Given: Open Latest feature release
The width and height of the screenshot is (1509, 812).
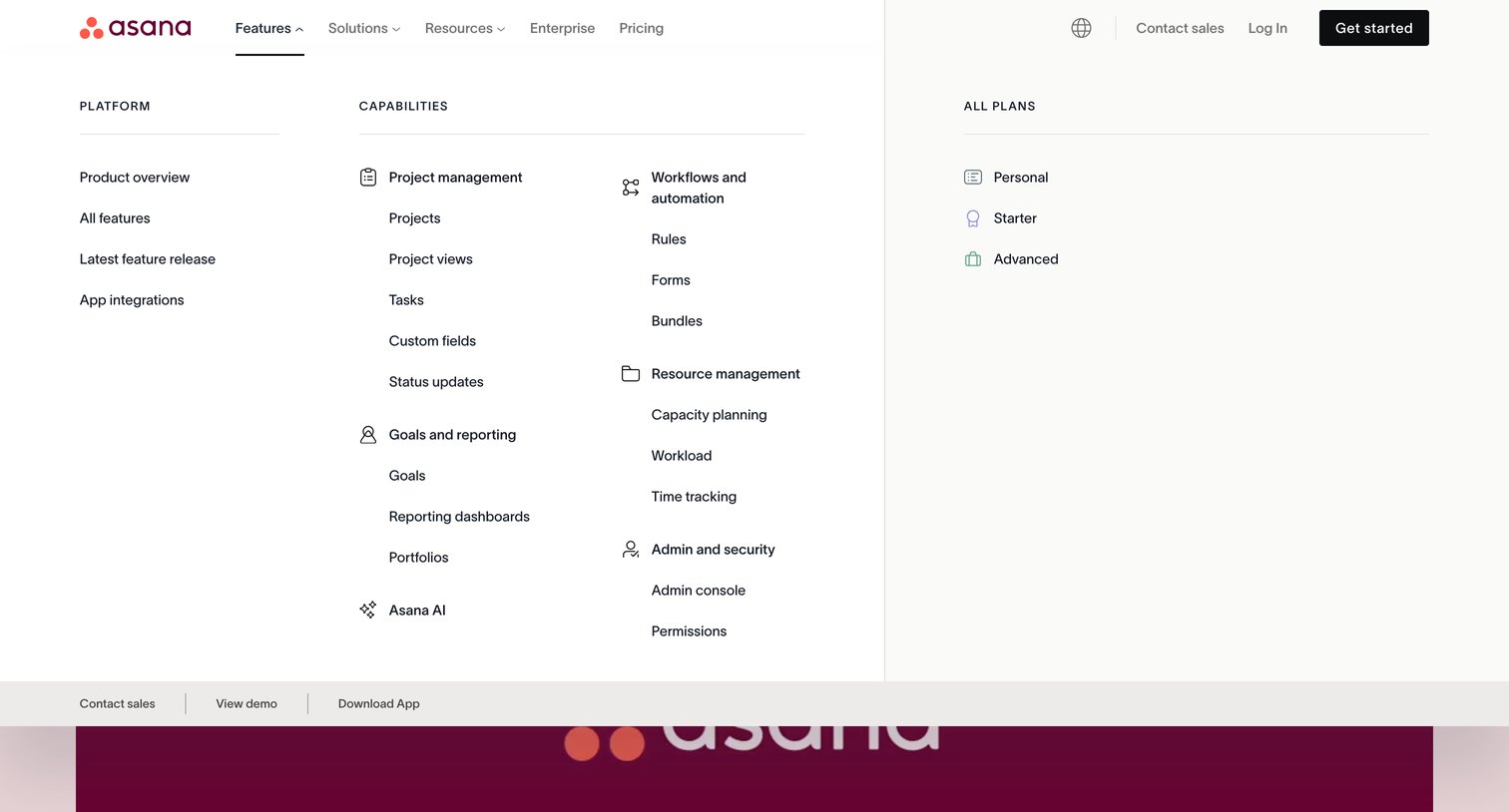Looking at the screenshot, I should [x=148, y=259].
